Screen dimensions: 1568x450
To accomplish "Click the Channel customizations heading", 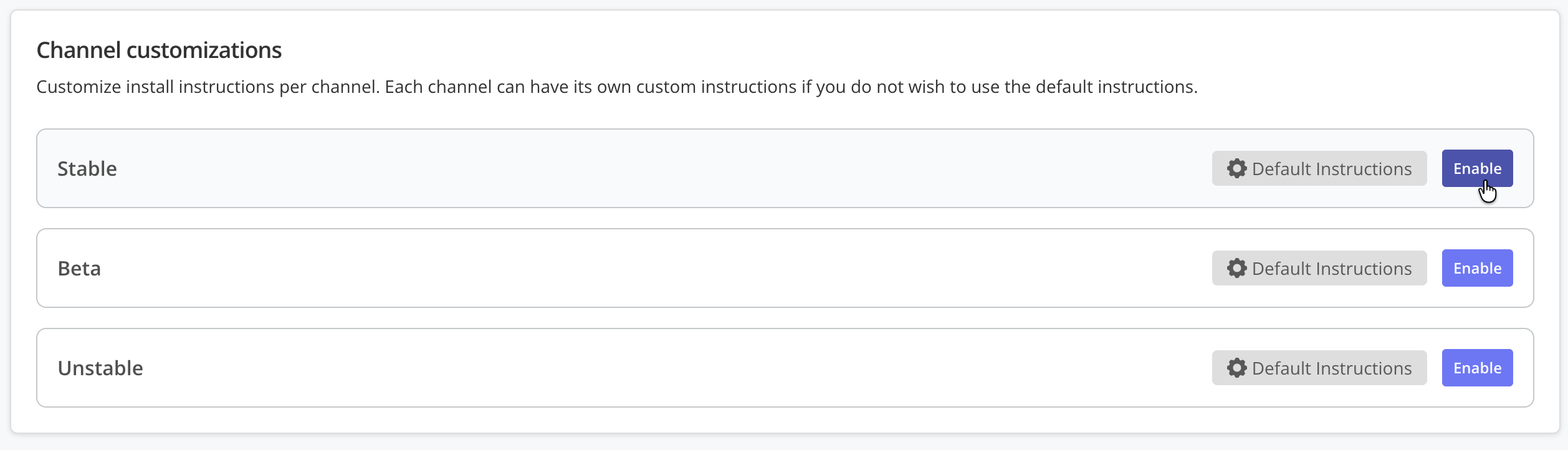I will (x=159, y=50).
